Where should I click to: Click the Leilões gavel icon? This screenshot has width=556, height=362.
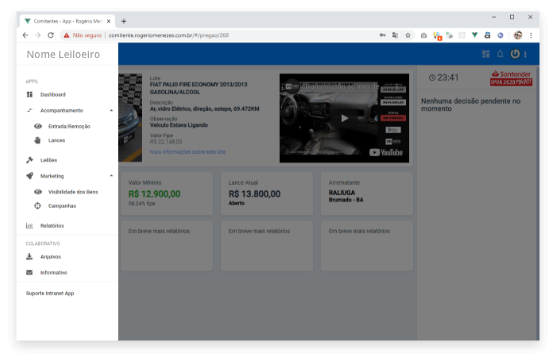30,160
